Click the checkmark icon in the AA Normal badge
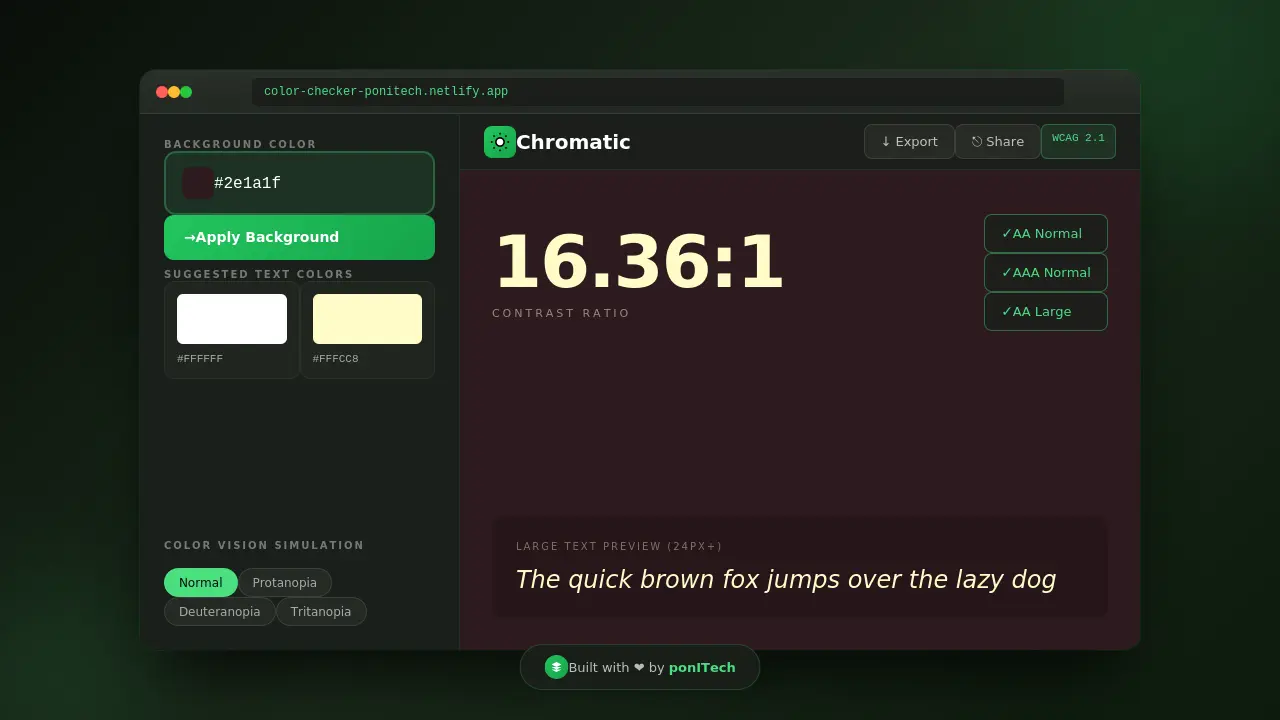Image resolution: width=1280 pixels, height=720 pixels. 1007,233
